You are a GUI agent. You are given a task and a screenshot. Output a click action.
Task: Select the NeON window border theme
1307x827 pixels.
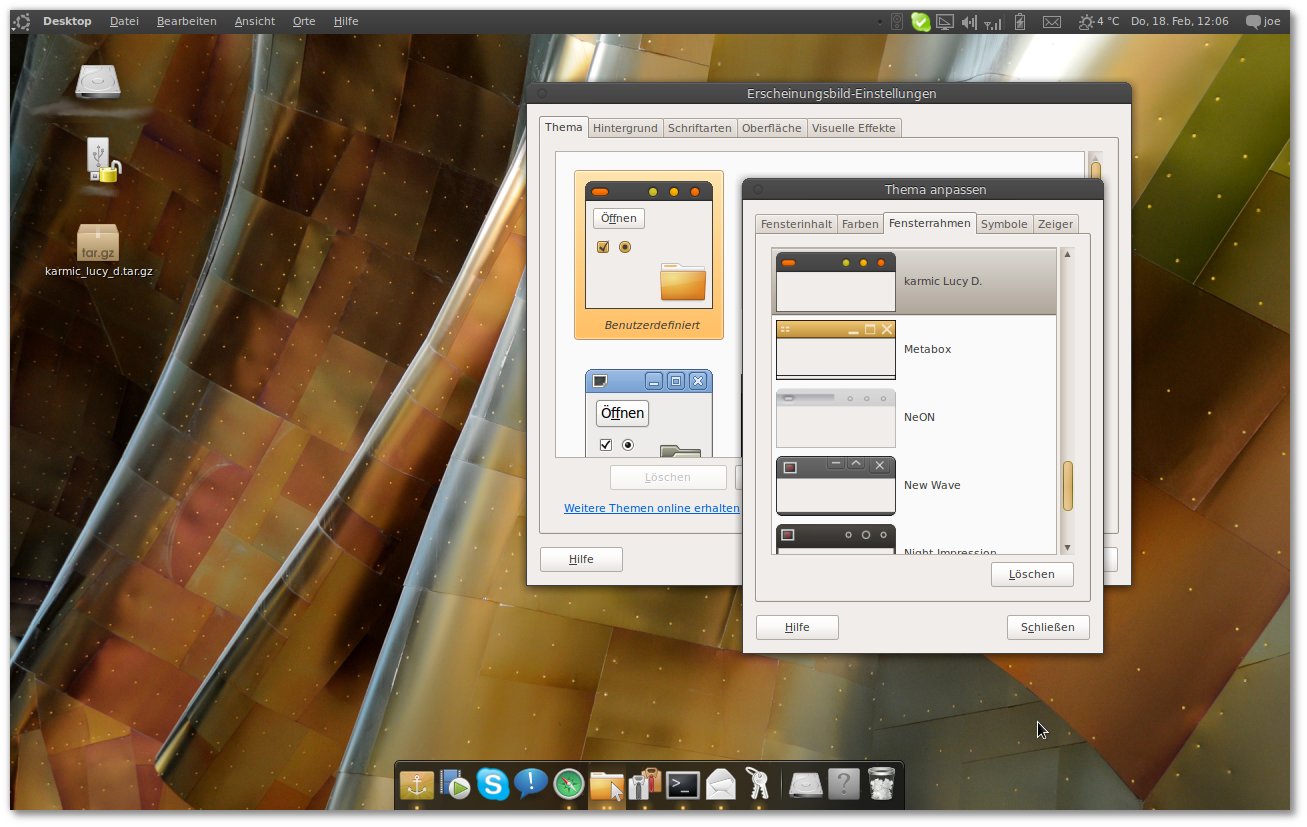tap(914, 417)
